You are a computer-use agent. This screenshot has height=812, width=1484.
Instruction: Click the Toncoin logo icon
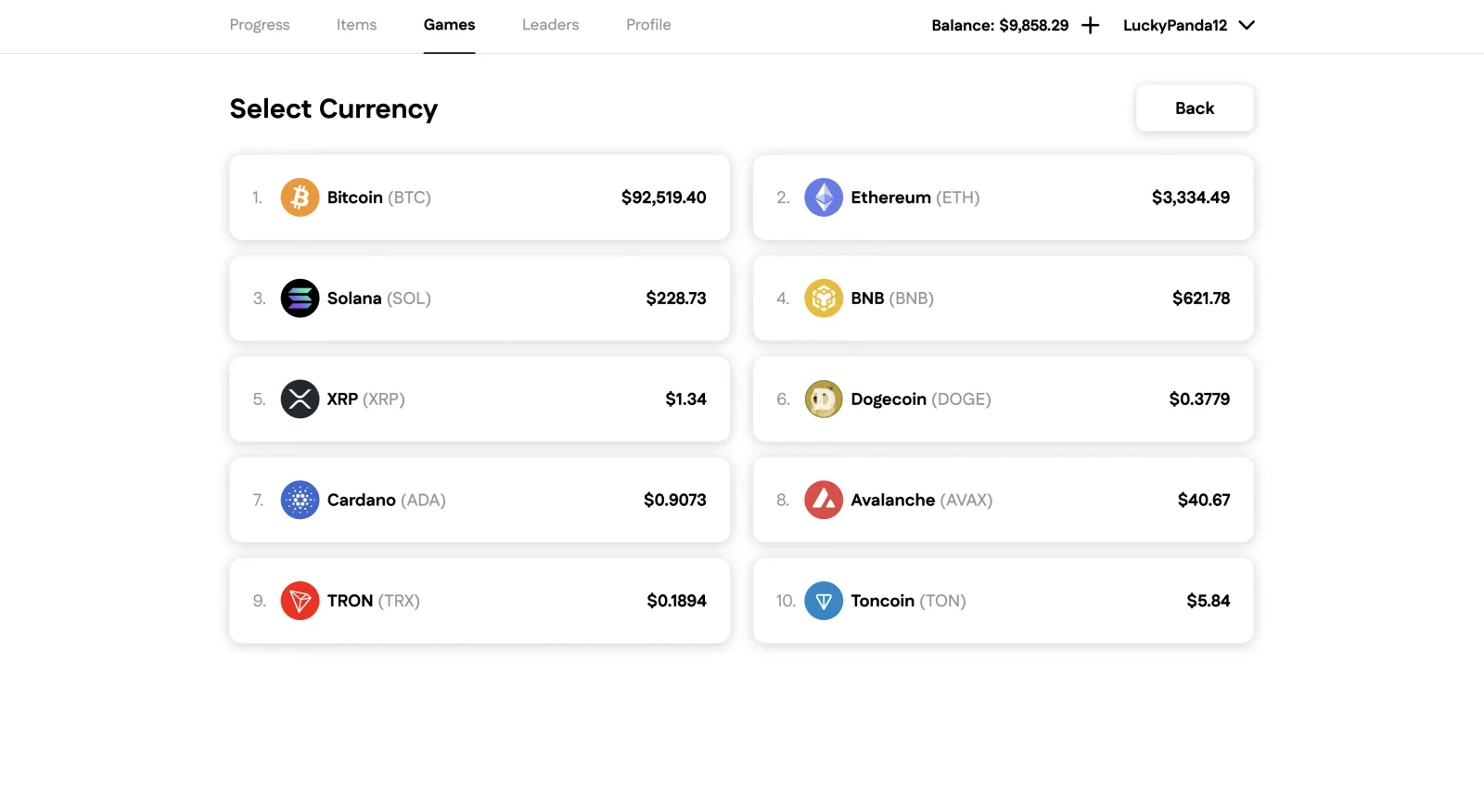(824, 601)
